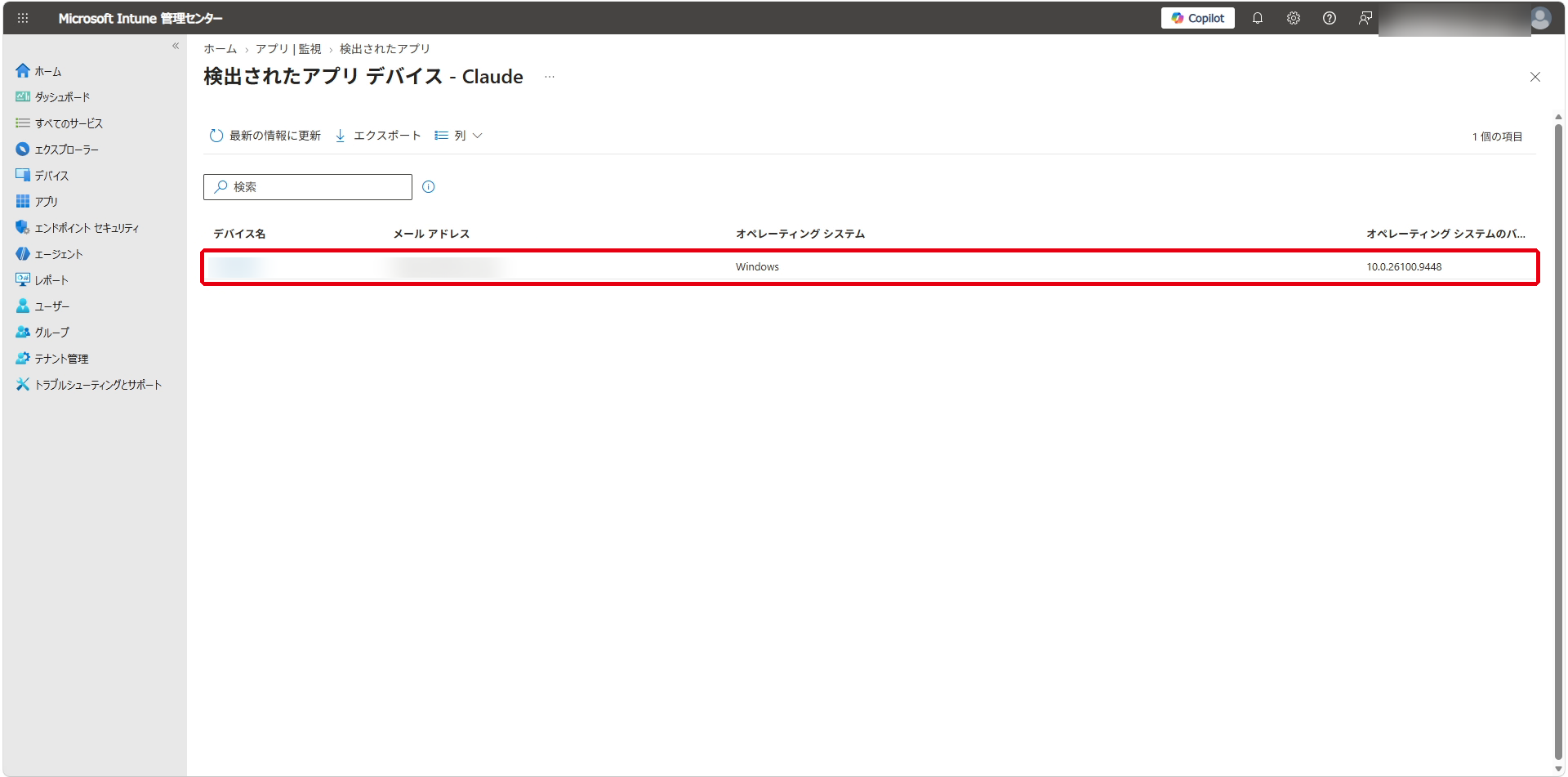Open エージェント in the sidebar

tap(49, 254)
